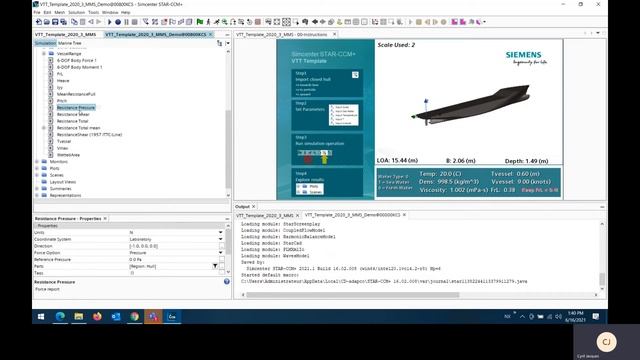Open File Explorer from the taskbar
The height and width of the screenshot is (360, 640).
click(x=79, y=316)
